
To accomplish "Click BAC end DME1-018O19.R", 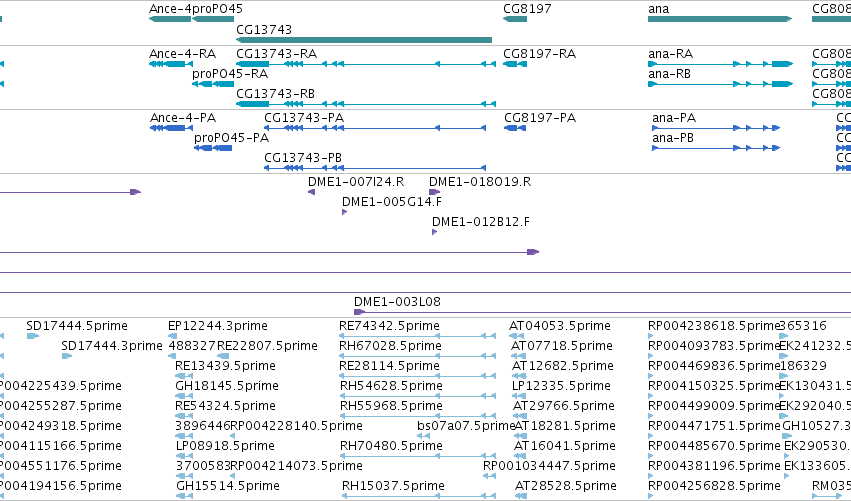I will click(435, 192).
